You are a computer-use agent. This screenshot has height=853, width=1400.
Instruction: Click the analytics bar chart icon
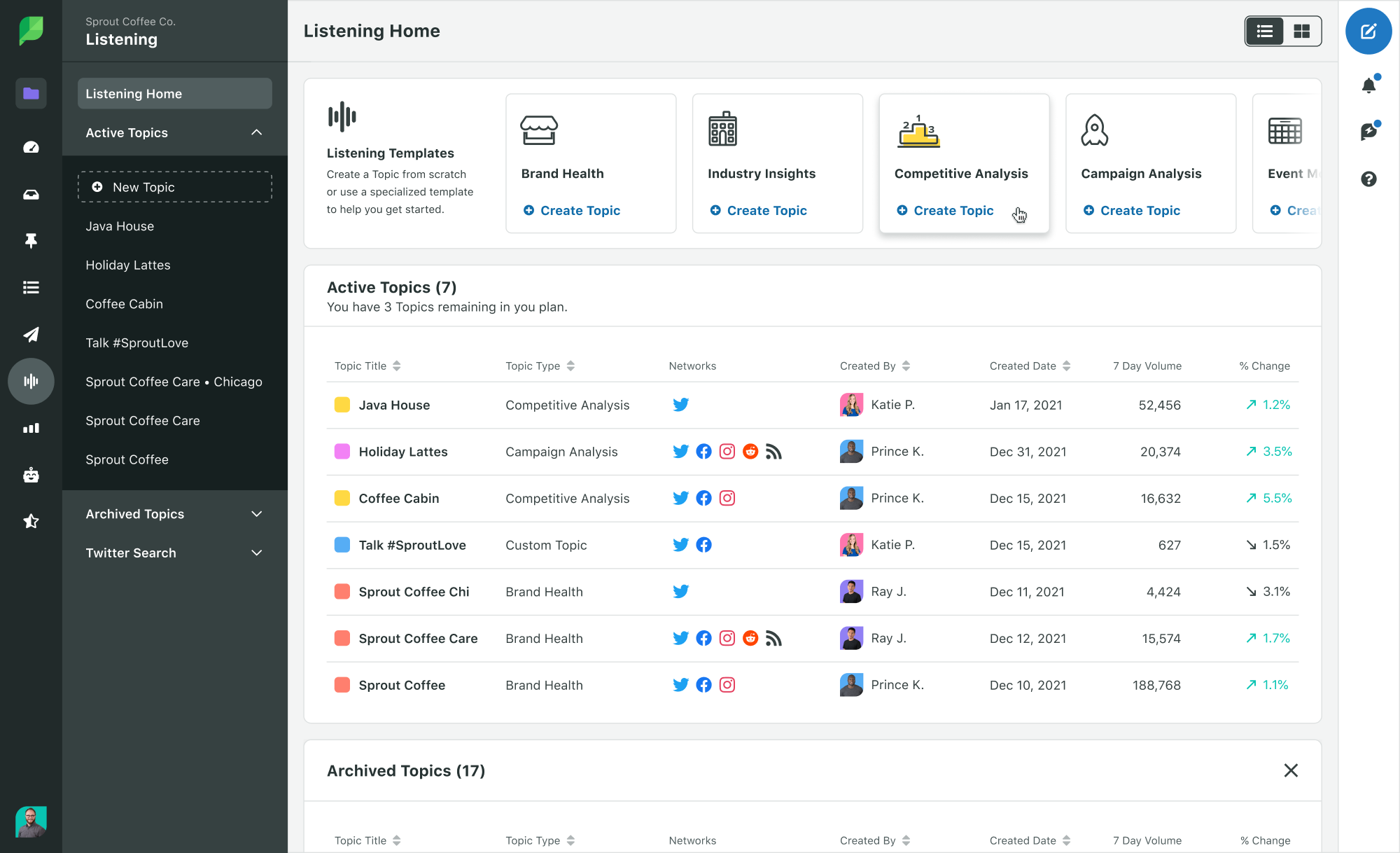30,427
